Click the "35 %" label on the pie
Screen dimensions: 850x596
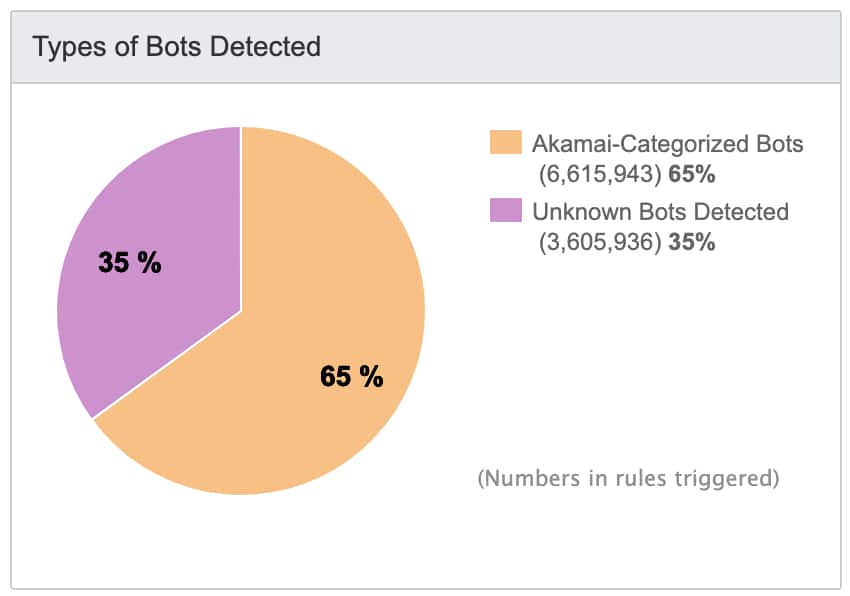click(129, 263)
